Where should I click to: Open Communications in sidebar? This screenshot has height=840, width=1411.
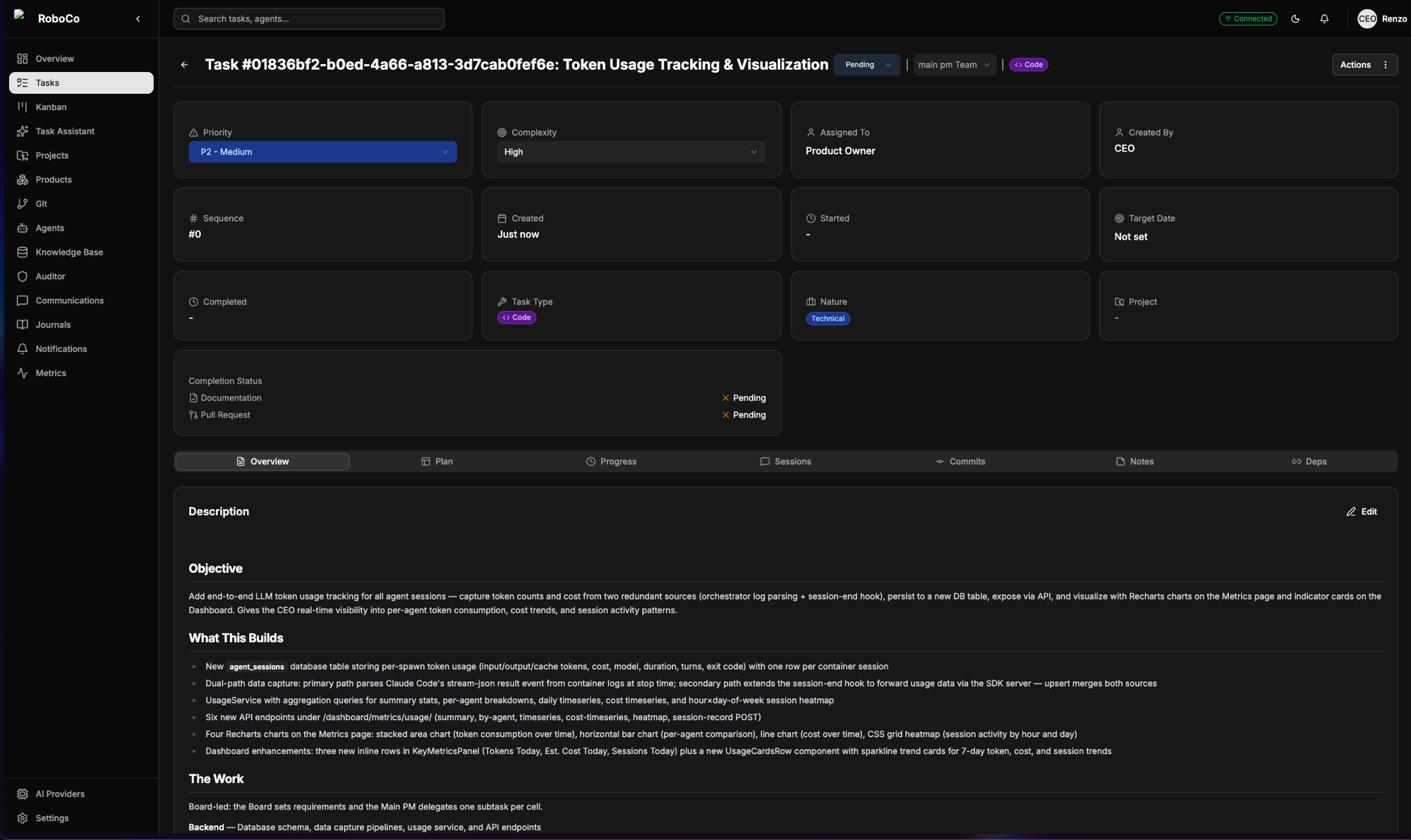click(x=81, y=300)
